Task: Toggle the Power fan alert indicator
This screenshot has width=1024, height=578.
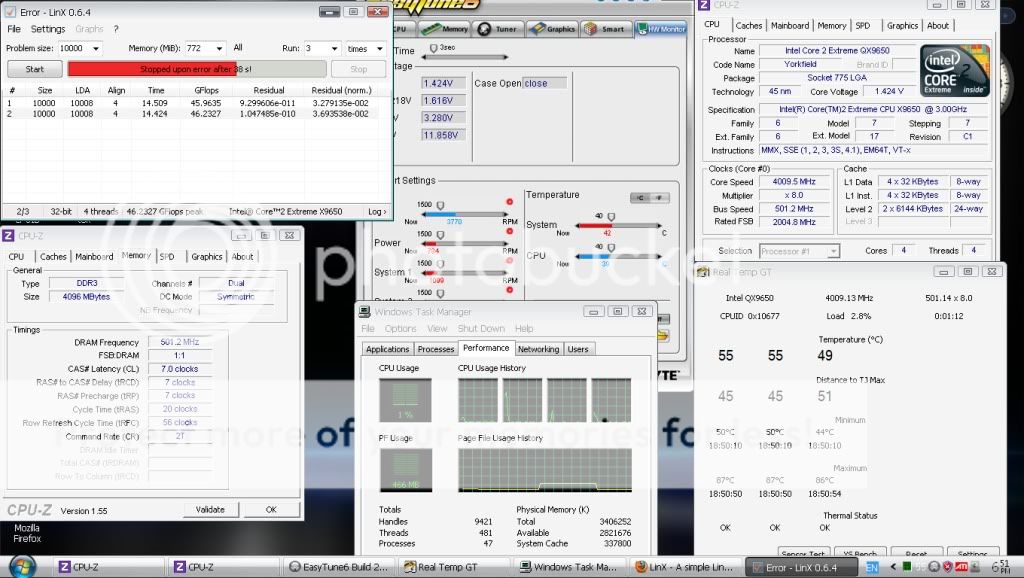Action: pos(510,233)
